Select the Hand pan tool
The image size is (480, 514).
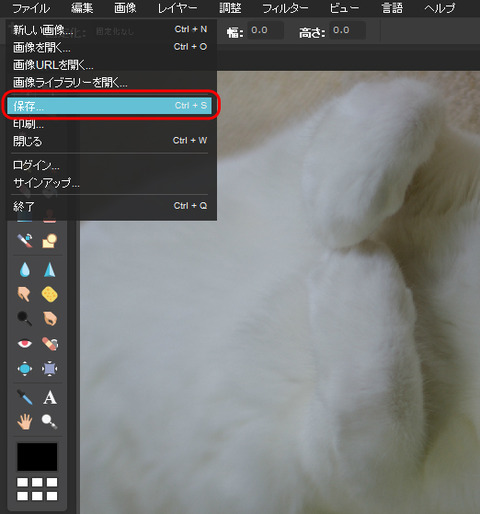click(25, 421)
